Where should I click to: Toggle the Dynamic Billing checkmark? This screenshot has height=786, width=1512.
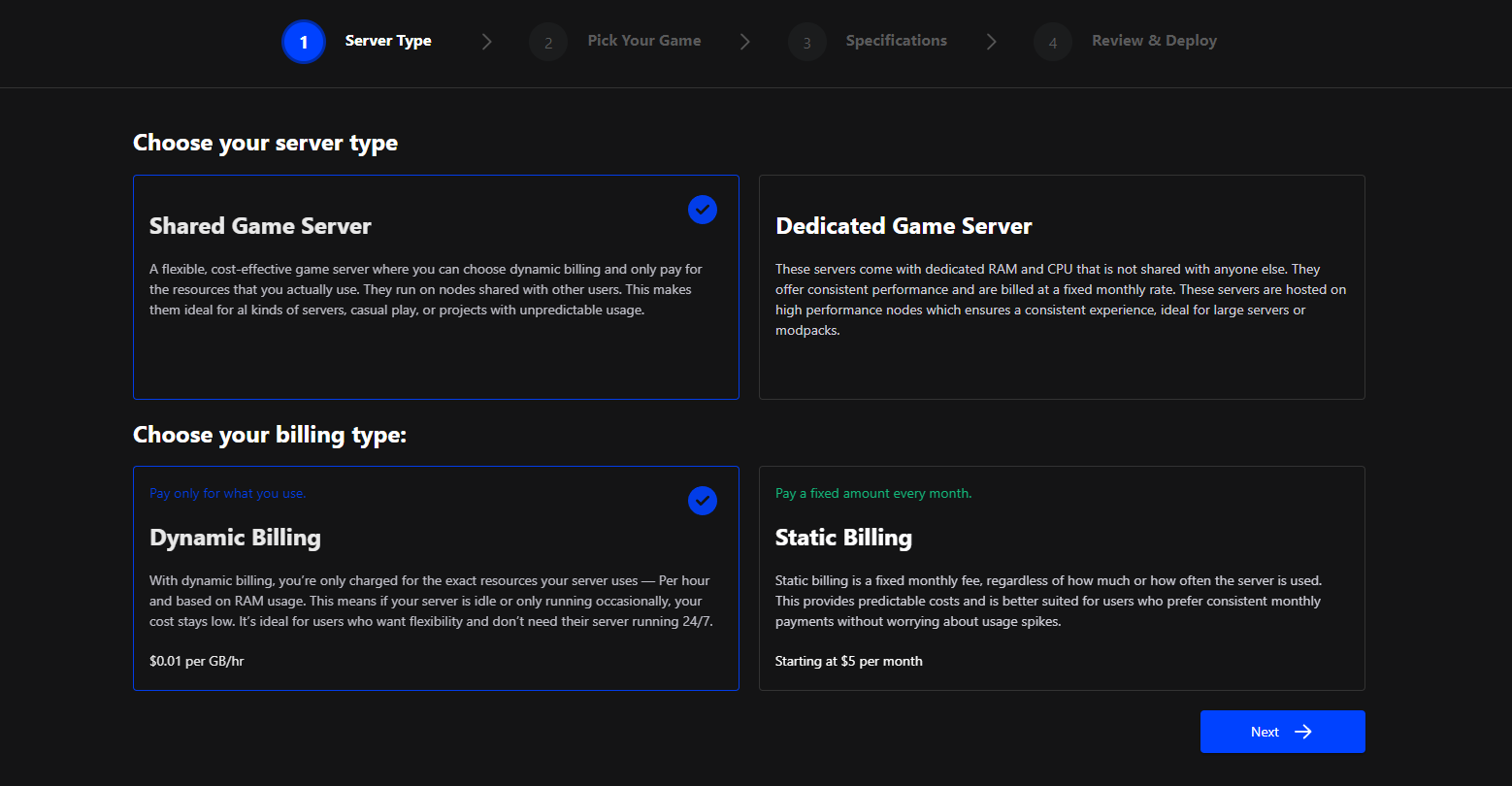tap(703, 501)
